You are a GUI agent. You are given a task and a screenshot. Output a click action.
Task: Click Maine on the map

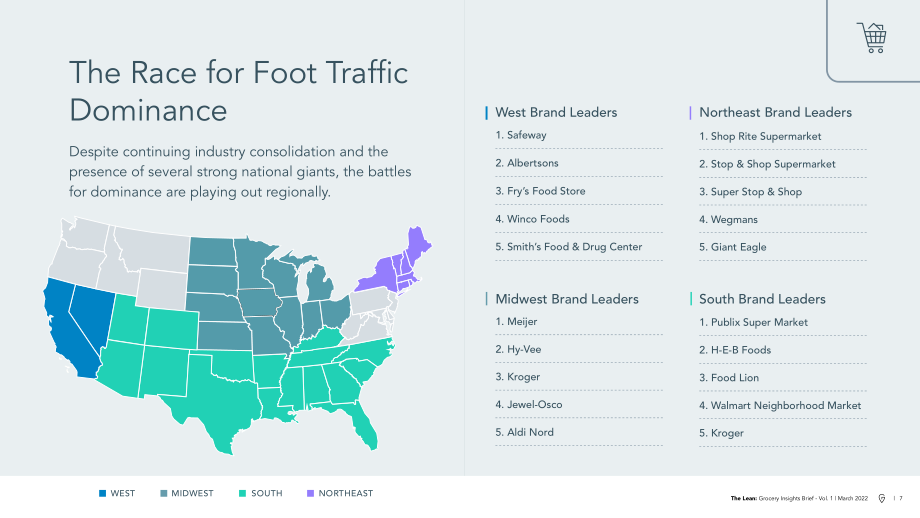417,242
